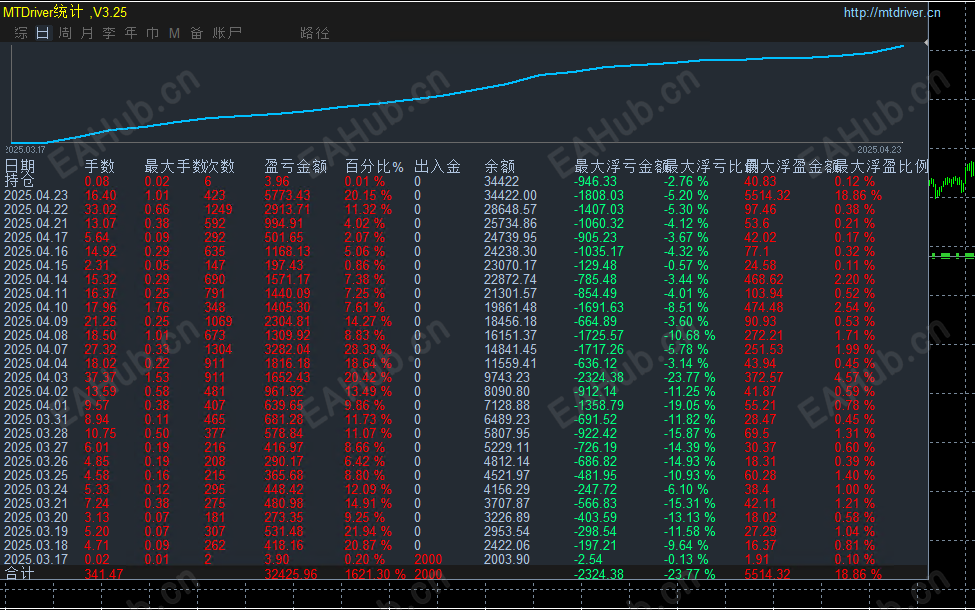Switch to the 月 monthly tab
Viewport: 975px width, 610px height.
[x=87, y=33]
